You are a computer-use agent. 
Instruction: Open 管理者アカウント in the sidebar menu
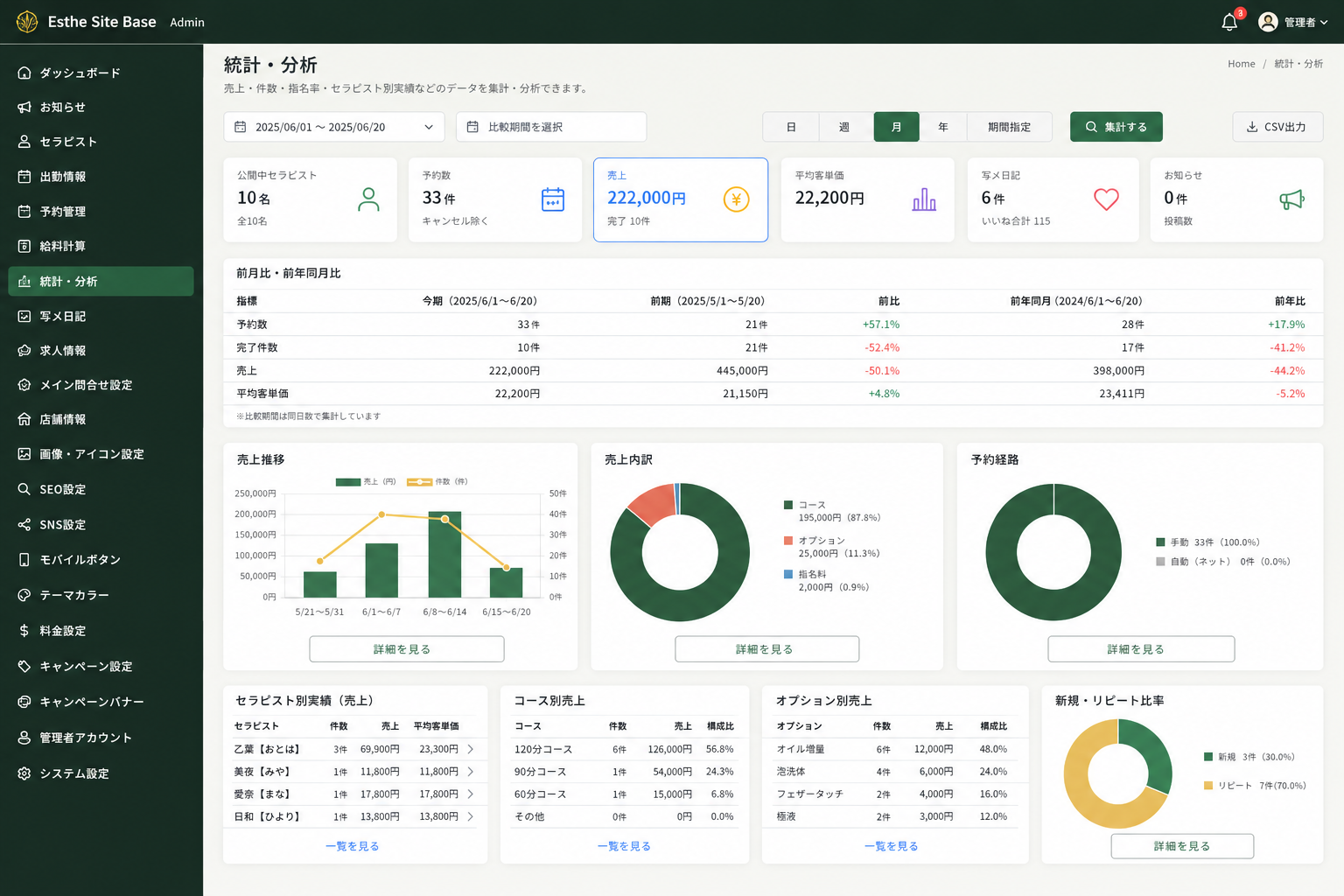(101, 738)
